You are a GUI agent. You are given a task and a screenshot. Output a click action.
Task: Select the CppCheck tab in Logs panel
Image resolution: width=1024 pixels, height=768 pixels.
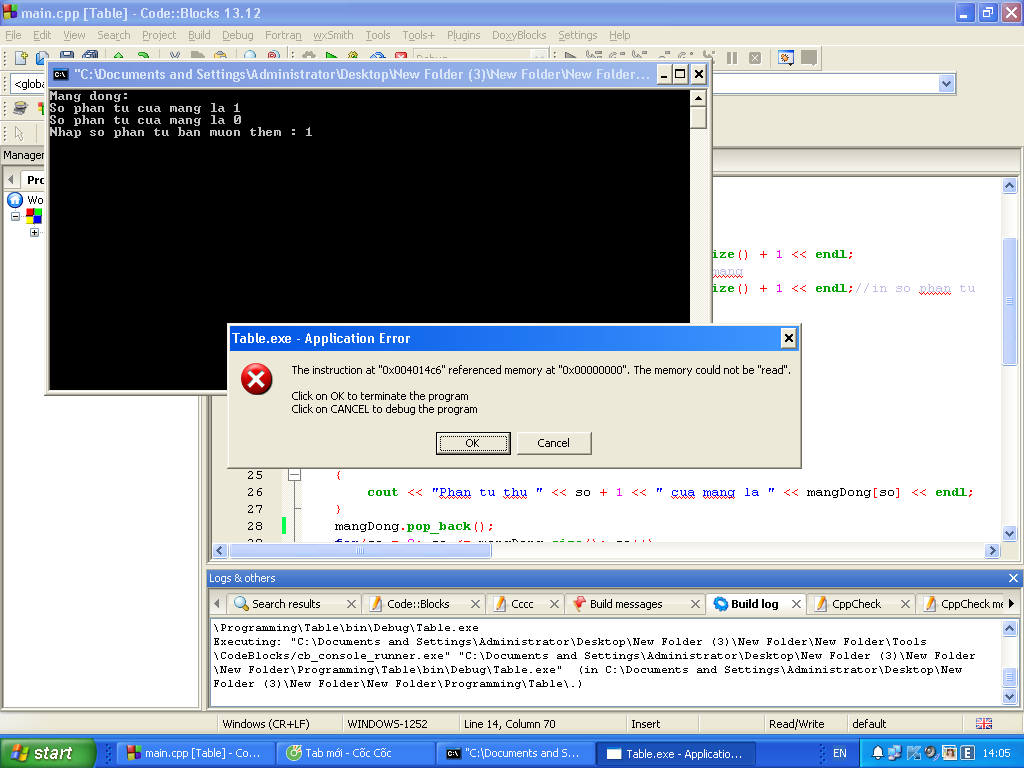[856, 604]
